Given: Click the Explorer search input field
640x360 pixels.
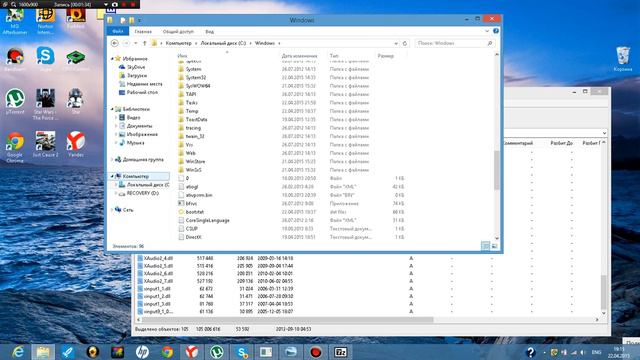Looking at the screenshot, I should (451, 43).
